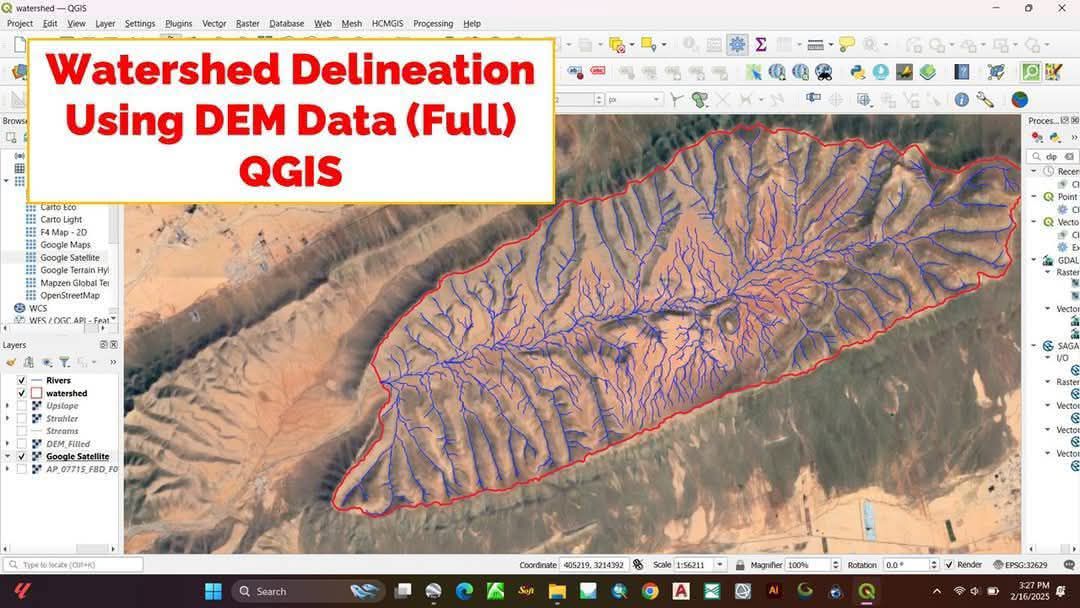Open the Plugins menu
Image resolution: width=1080 pixels, height=608 pixels.
tap(178, 23)
